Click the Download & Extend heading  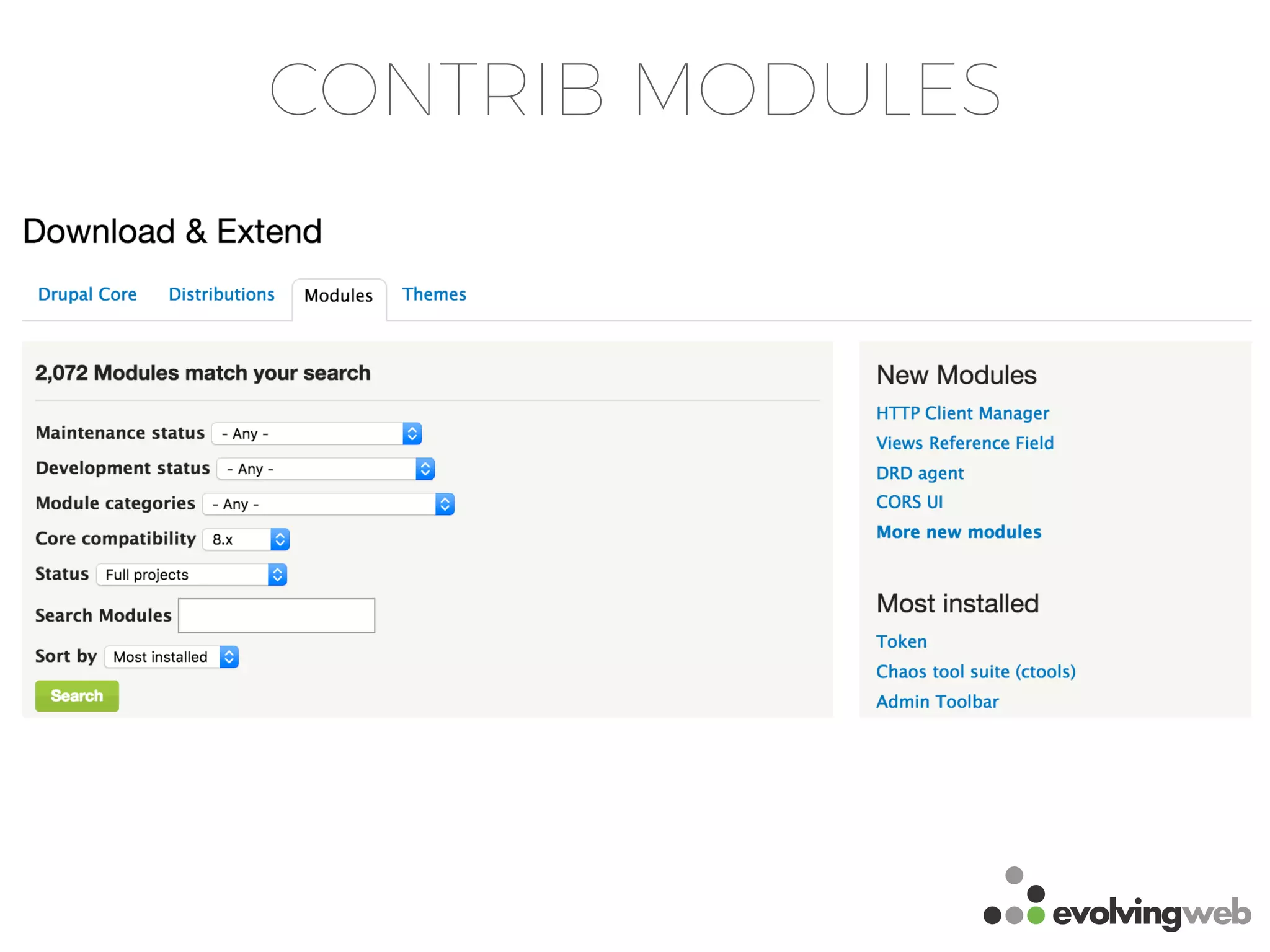pos(172,231)
